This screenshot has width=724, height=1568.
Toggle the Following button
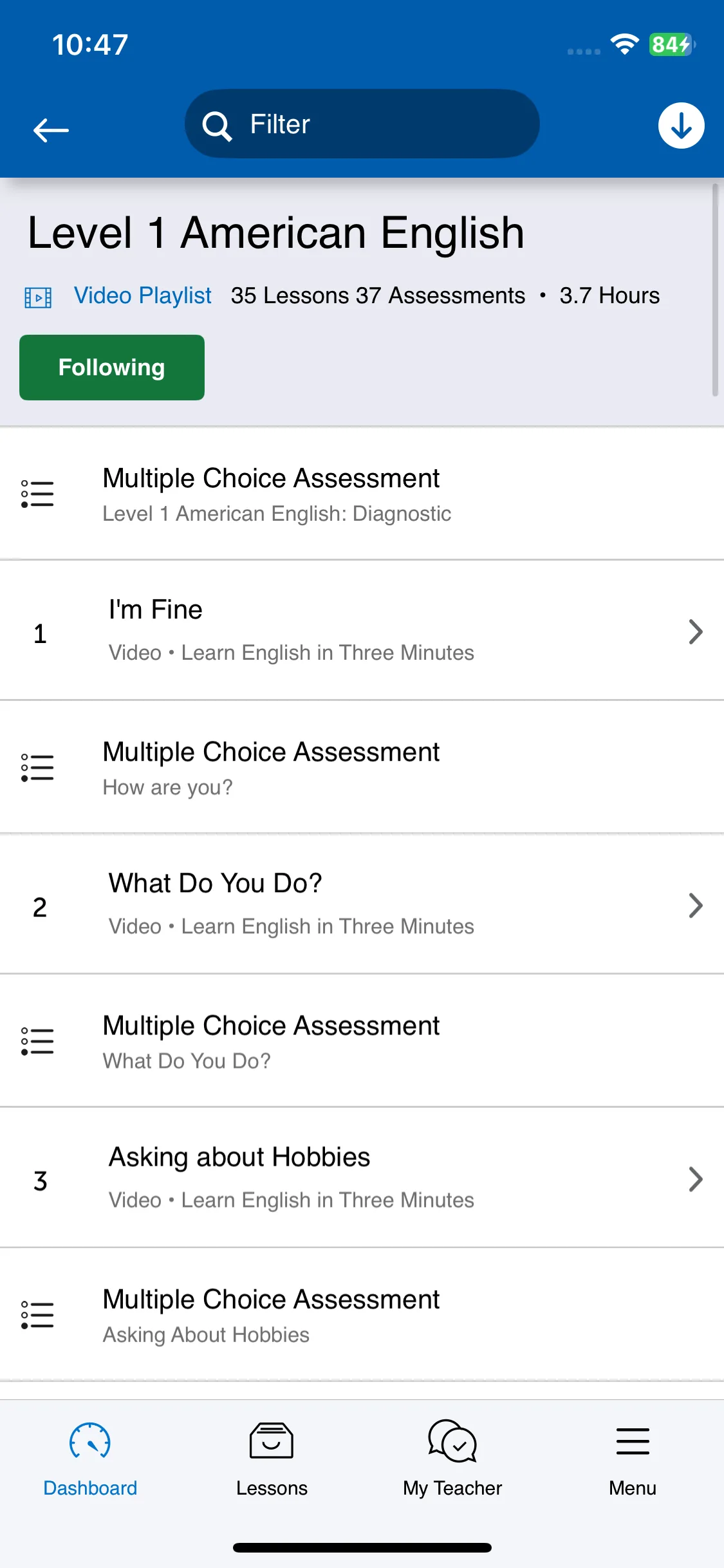click(112, 368)
